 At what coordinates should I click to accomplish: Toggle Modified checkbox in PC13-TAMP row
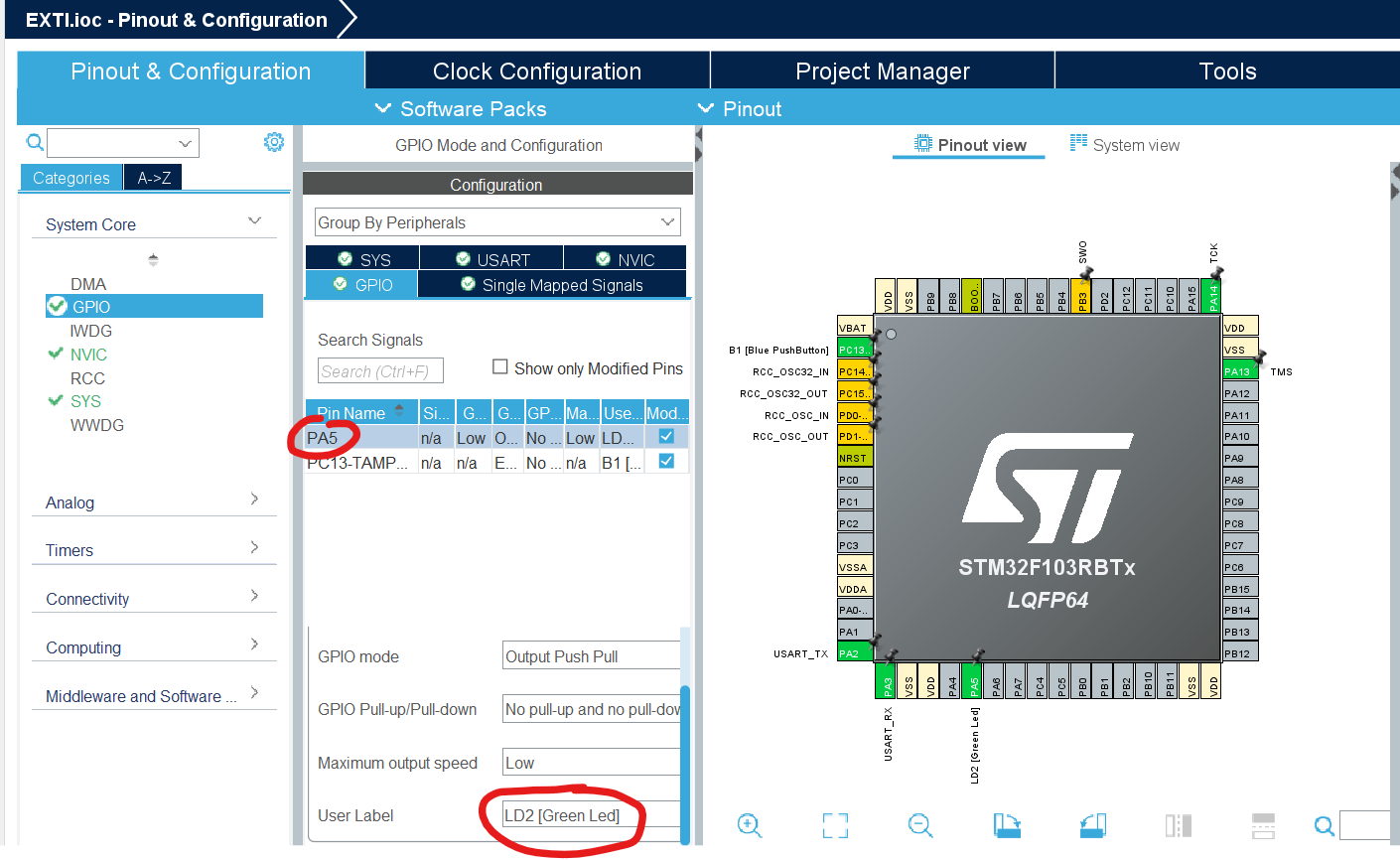pyautogui.click(x=666, y=461)
